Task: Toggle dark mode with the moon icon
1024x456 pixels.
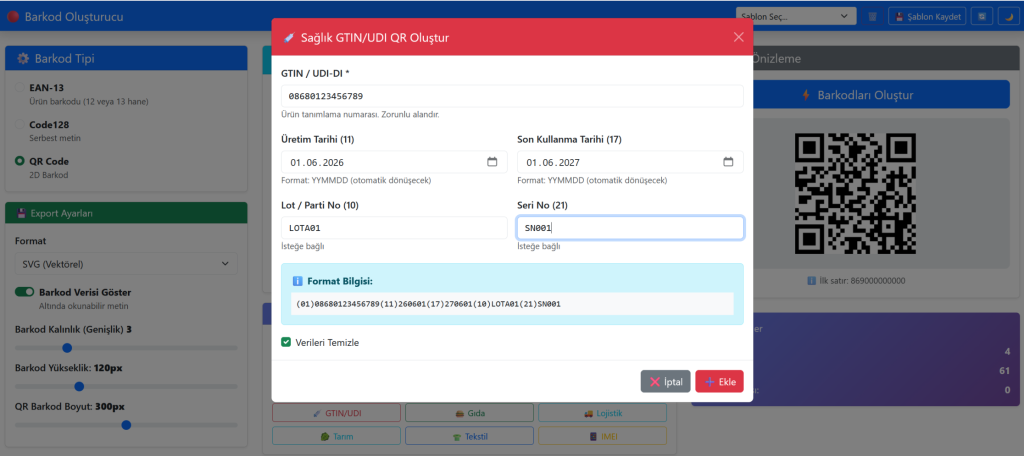Action: 1009,17
